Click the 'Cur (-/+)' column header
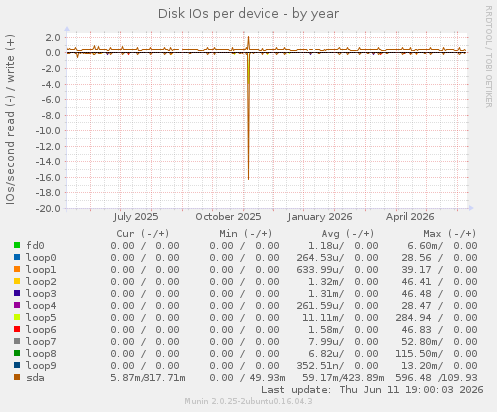 [x=143, y=234]
